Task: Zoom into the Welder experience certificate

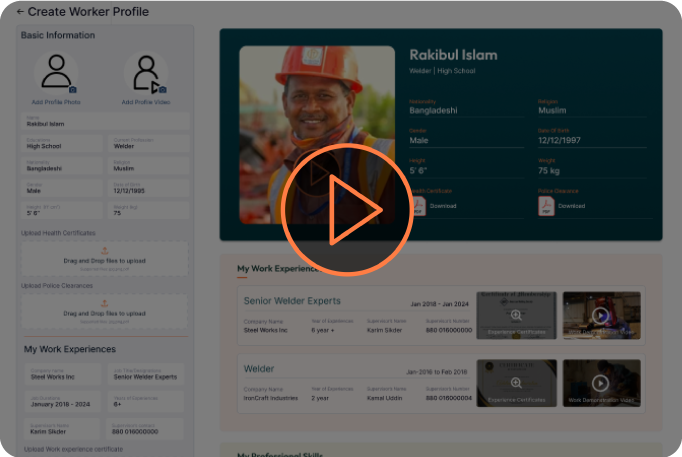Action: 516,383
